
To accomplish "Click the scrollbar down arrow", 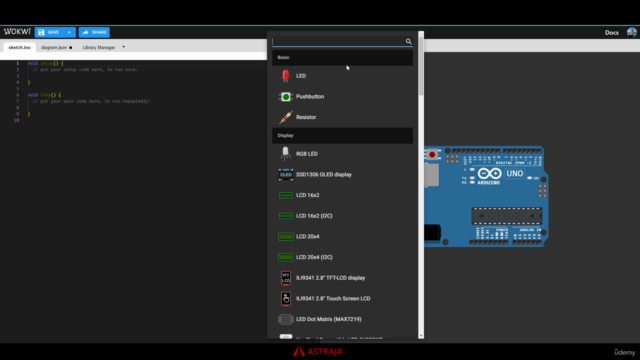I will [421, 336].
